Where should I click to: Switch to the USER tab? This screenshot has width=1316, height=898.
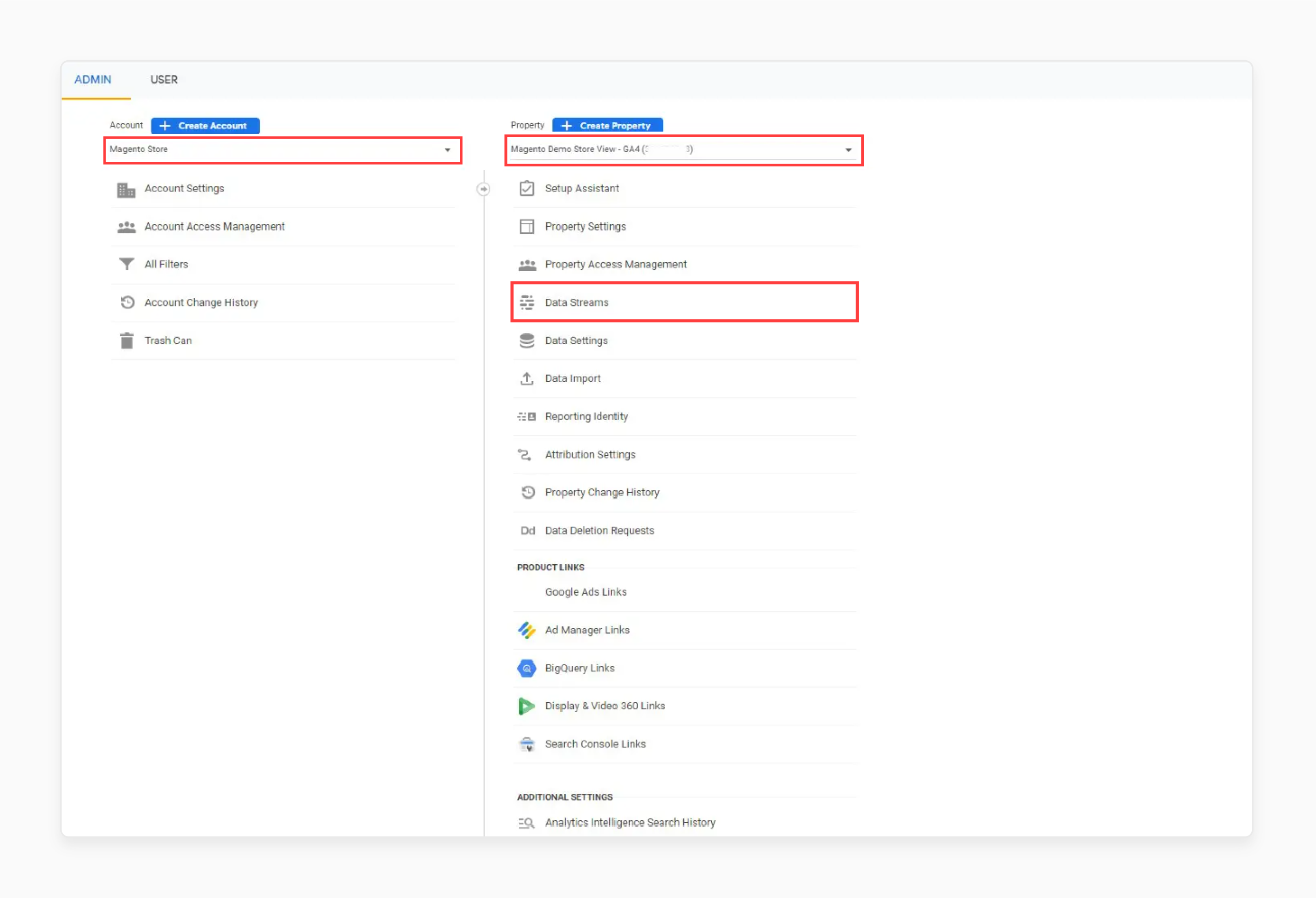(x=164, y=79)
